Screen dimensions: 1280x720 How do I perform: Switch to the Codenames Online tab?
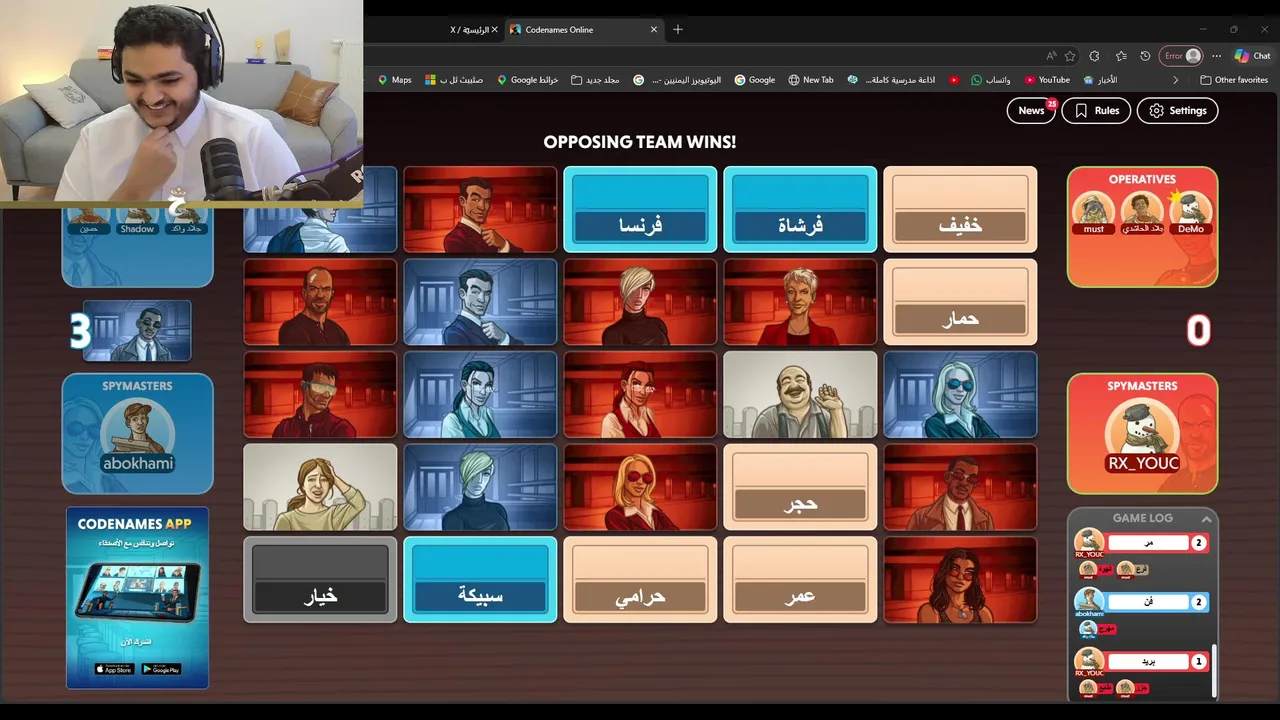(584, 30)
